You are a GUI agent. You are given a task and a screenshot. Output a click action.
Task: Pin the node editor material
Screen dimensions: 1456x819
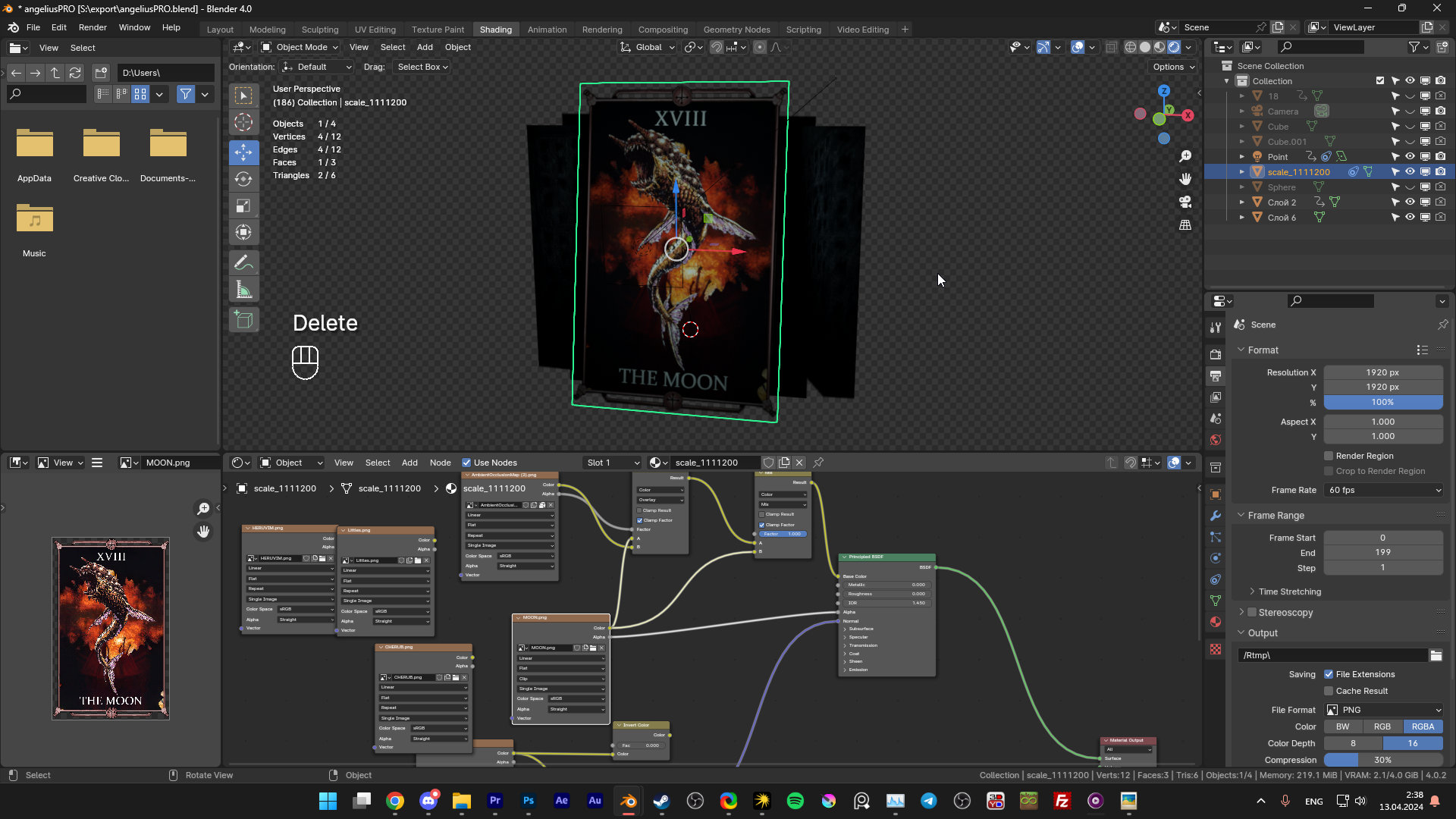point(818,463)
